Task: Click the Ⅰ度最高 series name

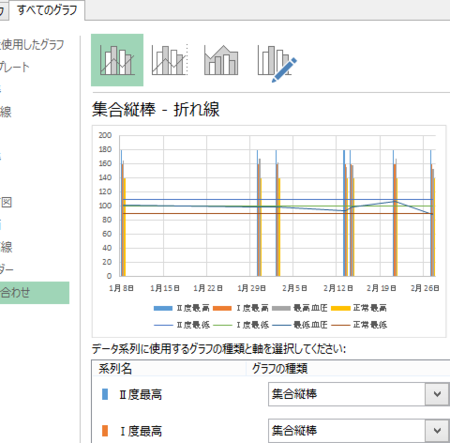Action: 141,431
